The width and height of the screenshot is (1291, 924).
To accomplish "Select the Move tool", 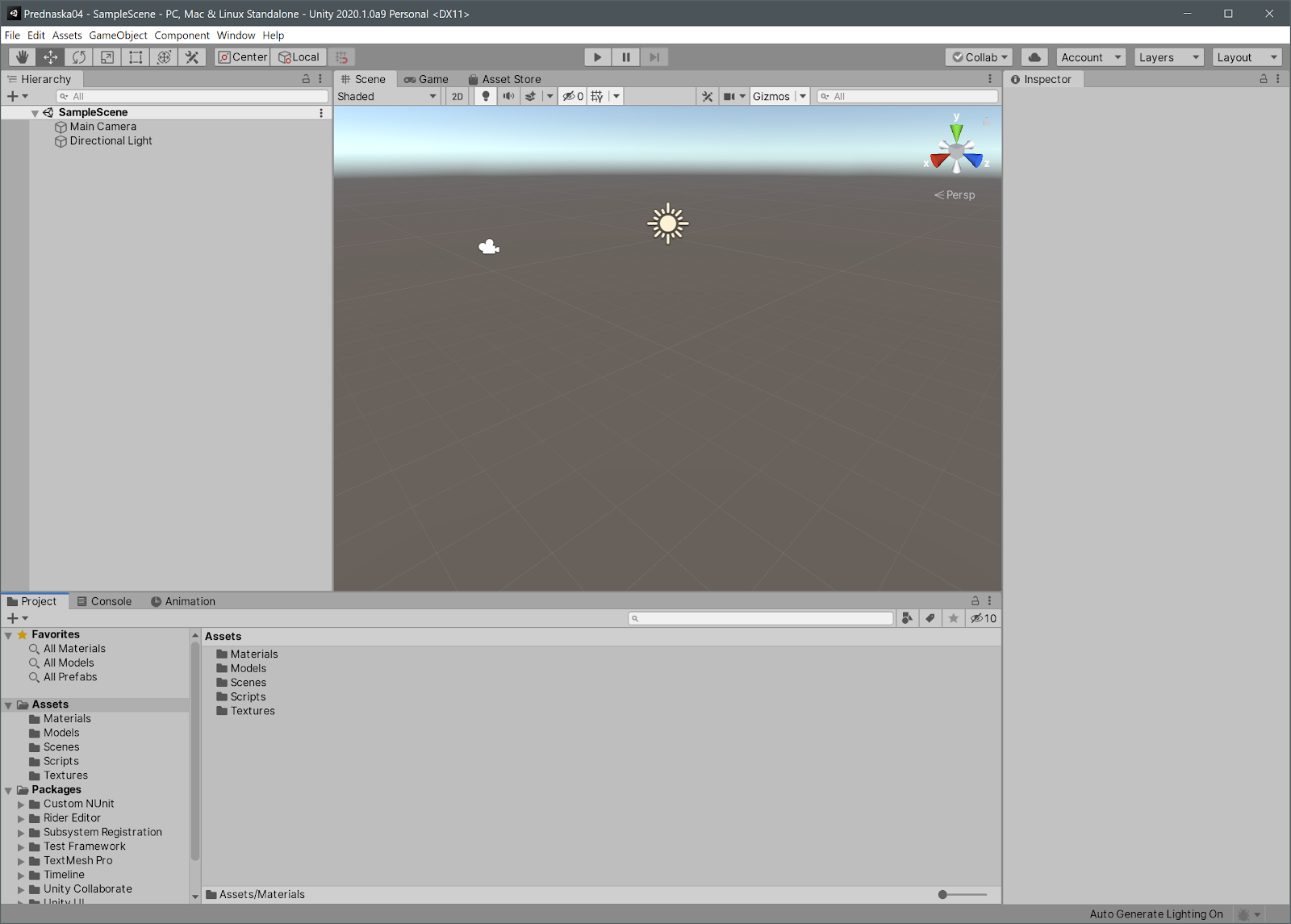I will (50, 57).
